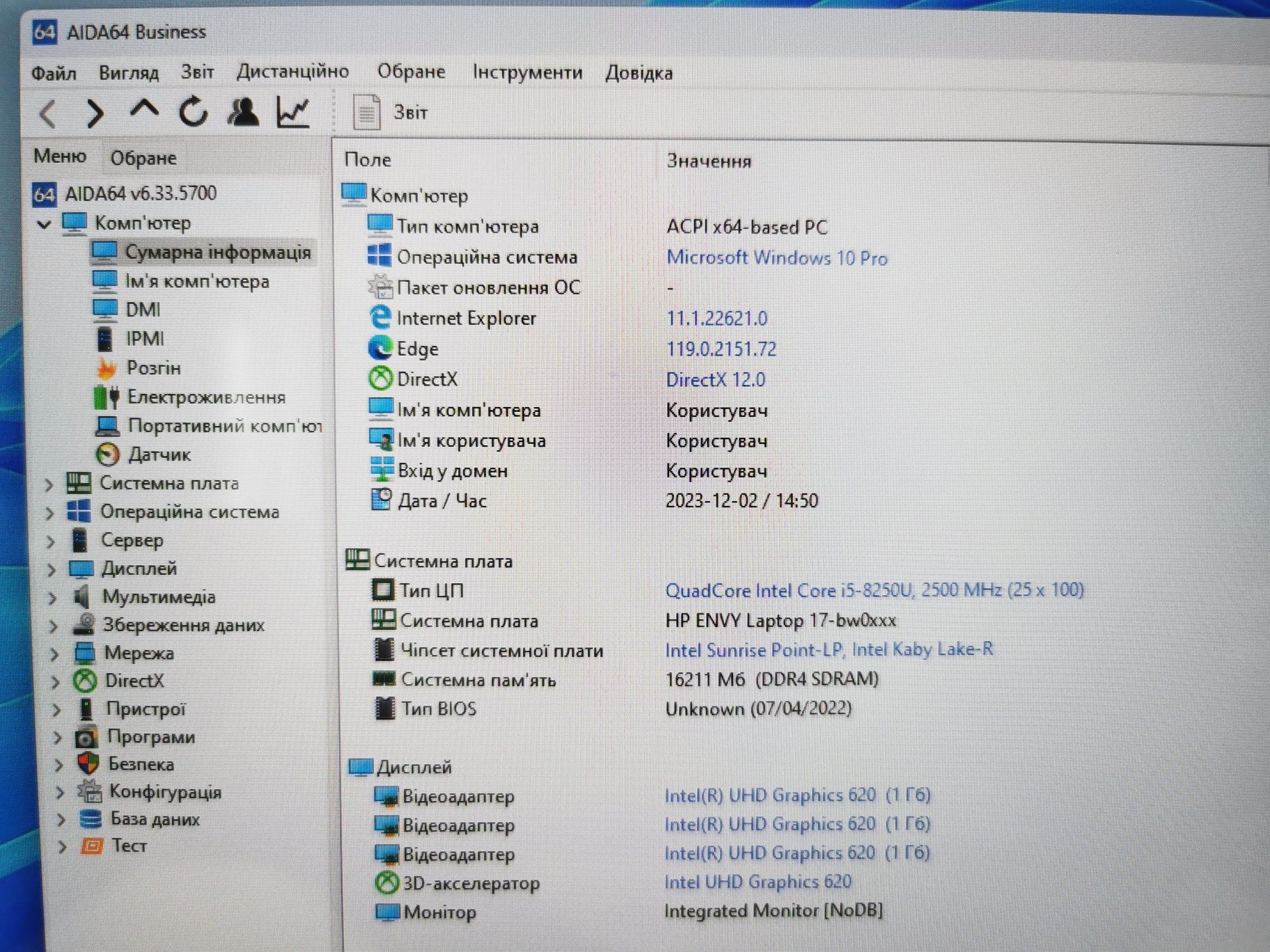Expand the Збереження даних tree node
Viewport: 1270px width, 952px height.
[x=54, y=626]
